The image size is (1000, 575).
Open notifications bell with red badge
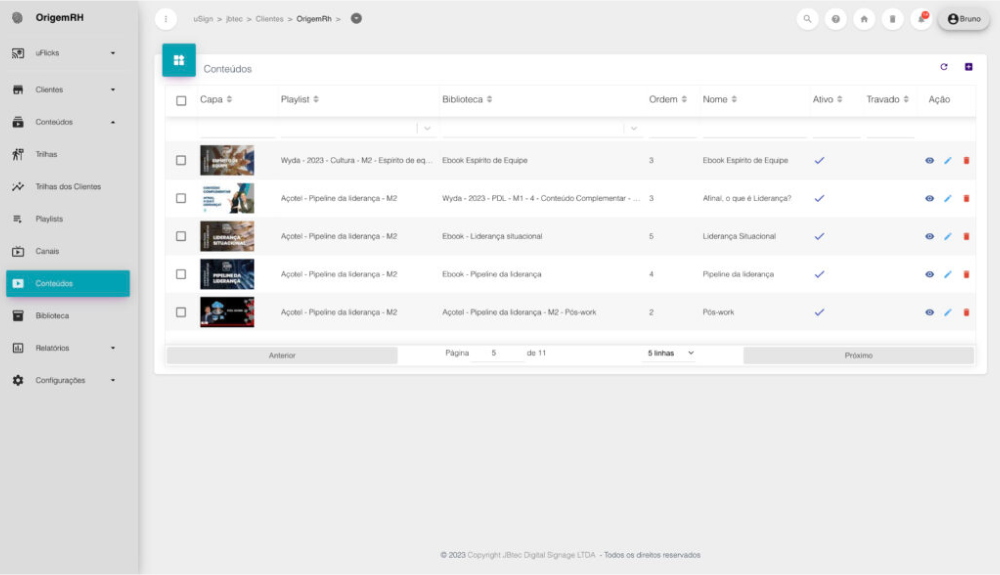pos(921,19)
